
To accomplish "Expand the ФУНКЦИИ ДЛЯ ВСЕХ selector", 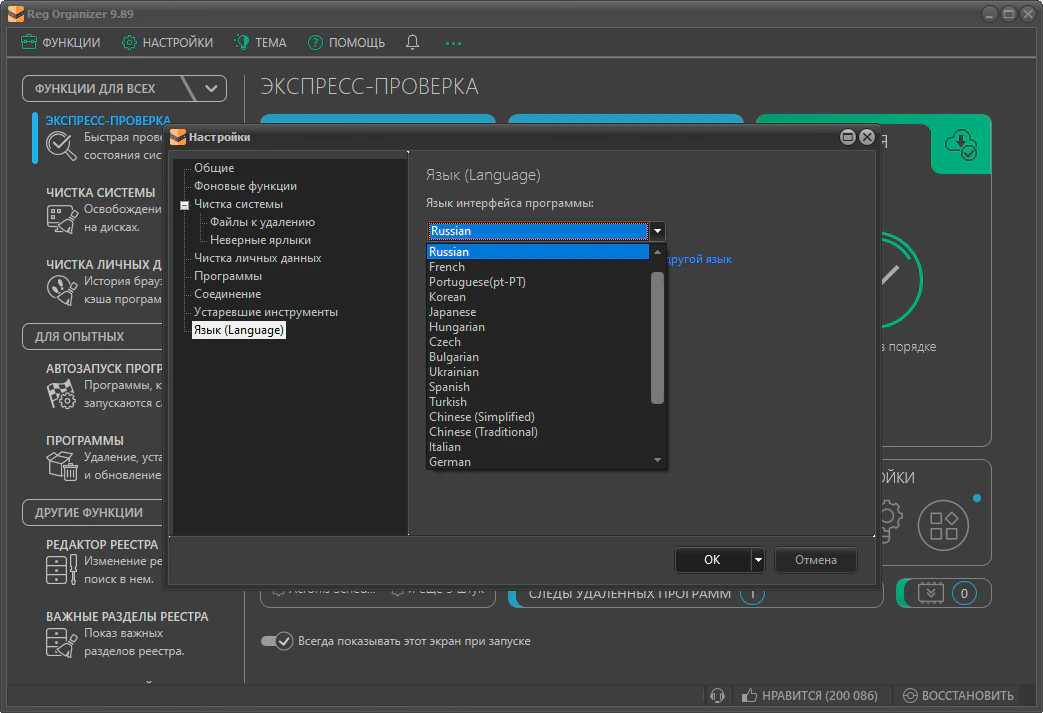I will pyautogui.click(x=210, y=89).
